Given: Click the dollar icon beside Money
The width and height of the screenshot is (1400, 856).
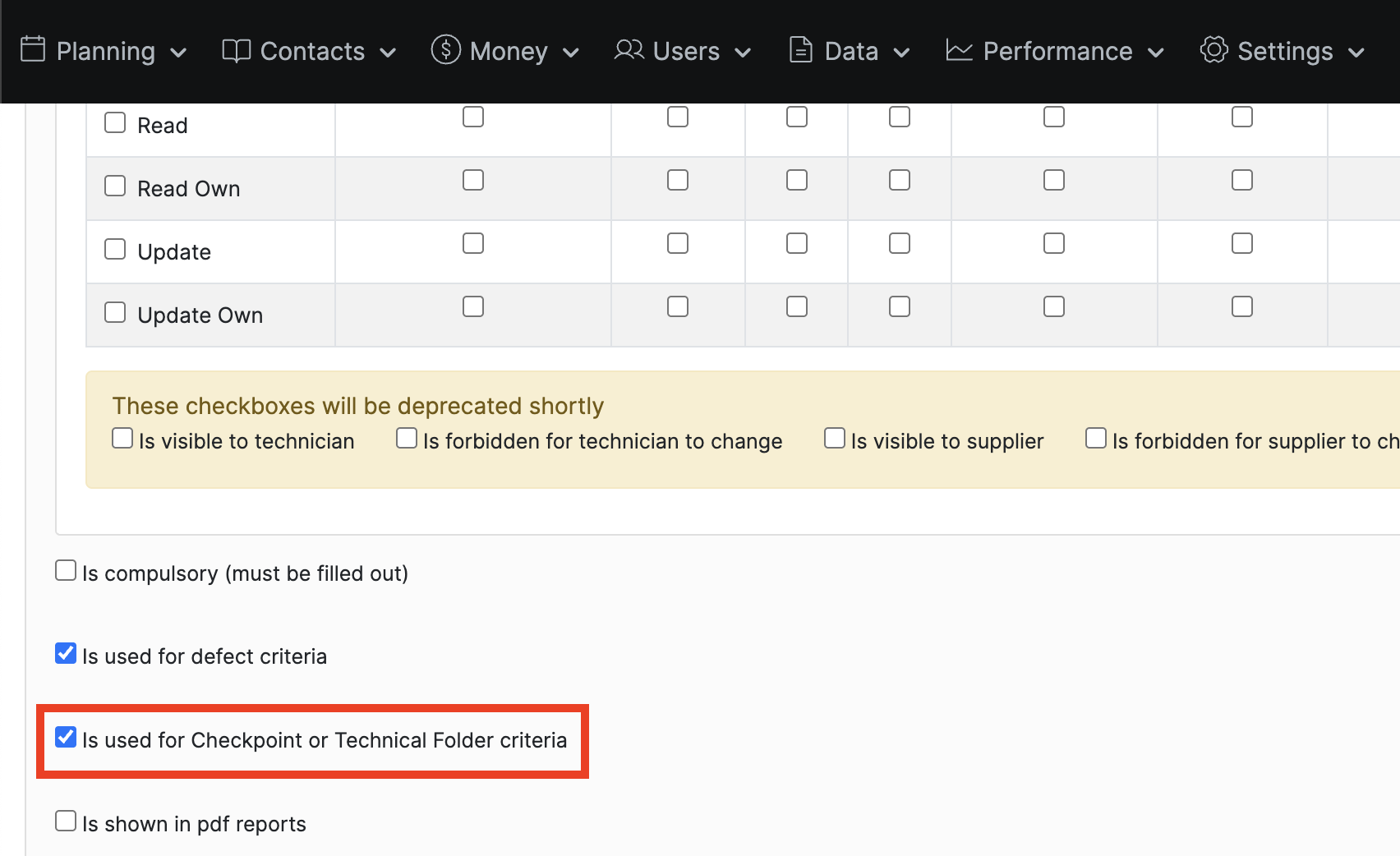Looking at the screenshot, I should pos(444,50).
